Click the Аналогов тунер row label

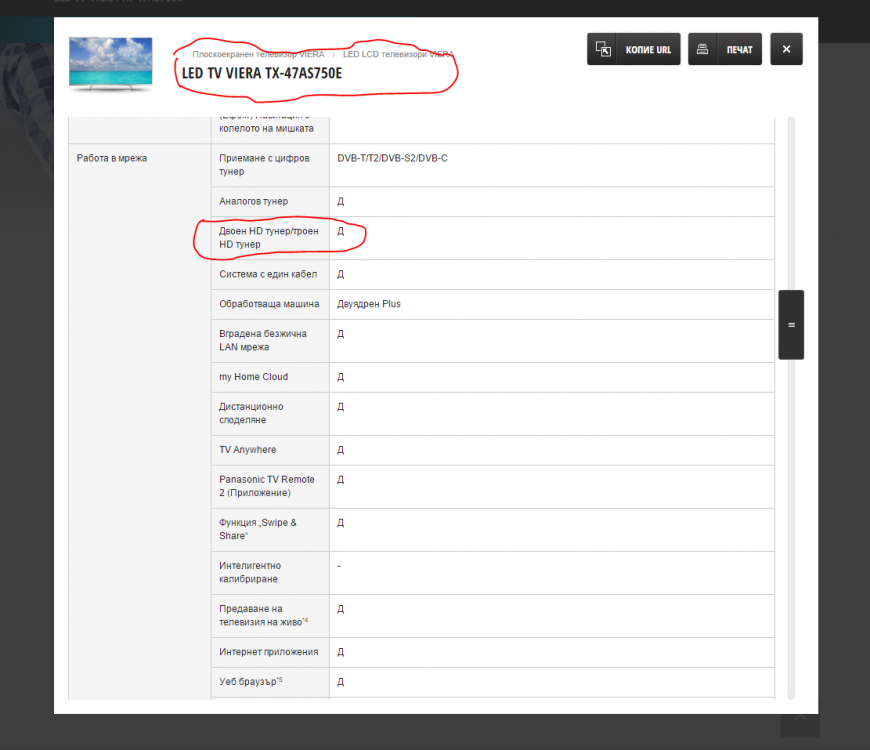point(253,201)
